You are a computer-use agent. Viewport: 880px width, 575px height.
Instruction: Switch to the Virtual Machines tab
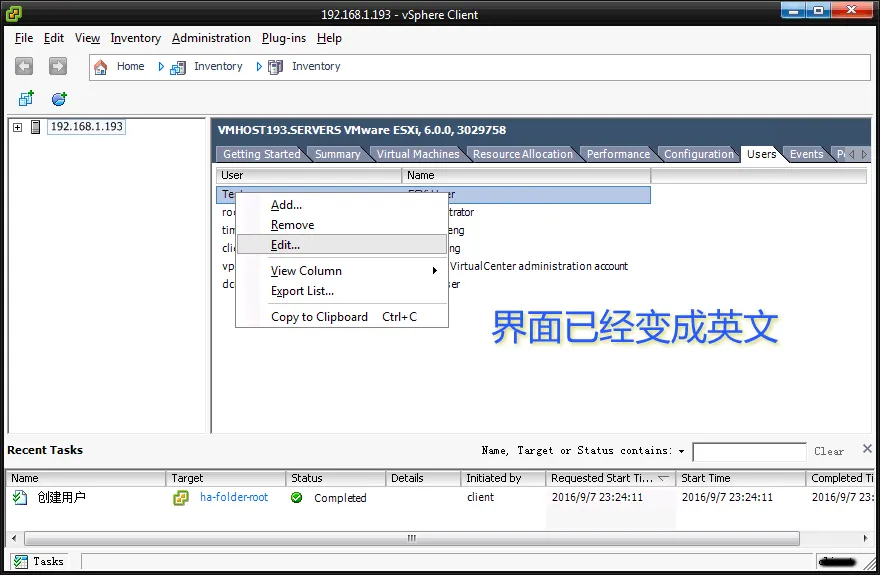pyautogui.click(x=418, y=154)
